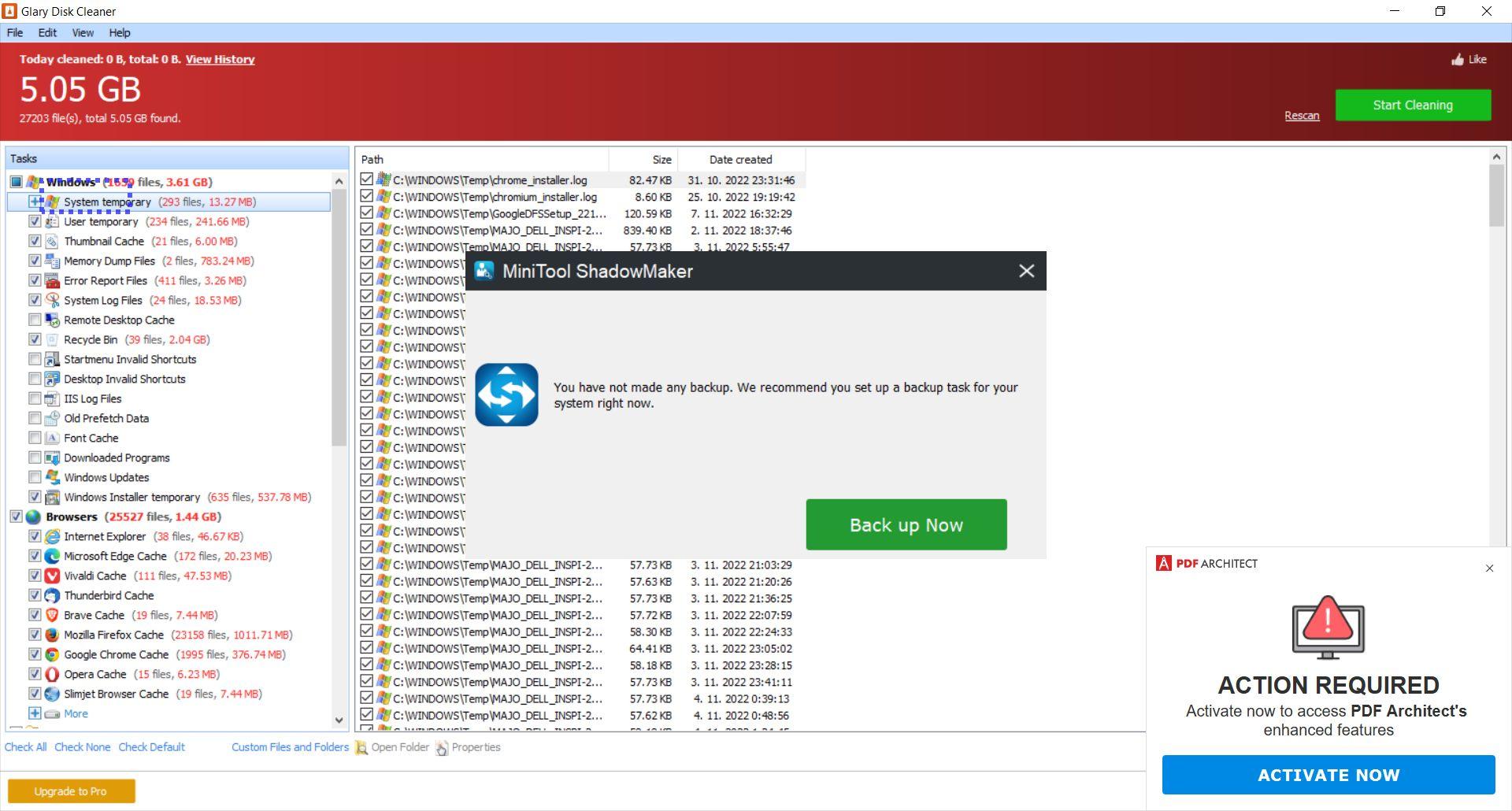Click Tasks panel scrollbar thumb
The height and width of the screenshot is (811, 1512).
[339, 317]
